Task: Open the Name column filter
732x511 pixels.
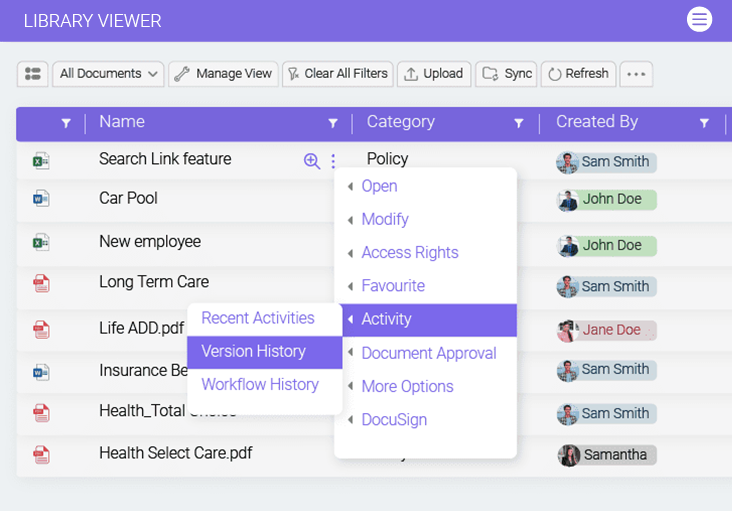Action: click(x=333, y=123)
